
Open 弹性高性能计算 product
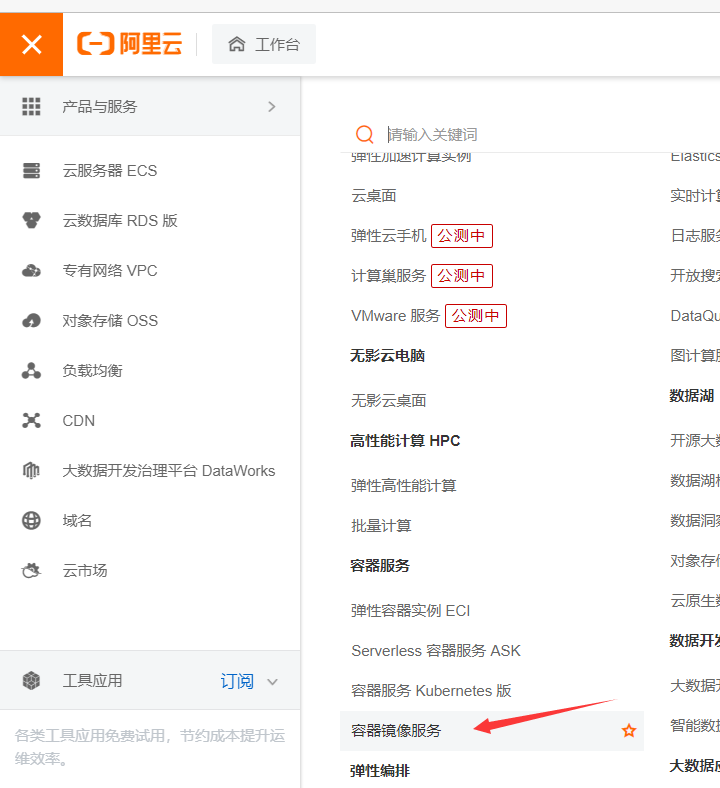click(x=403, y=485)
